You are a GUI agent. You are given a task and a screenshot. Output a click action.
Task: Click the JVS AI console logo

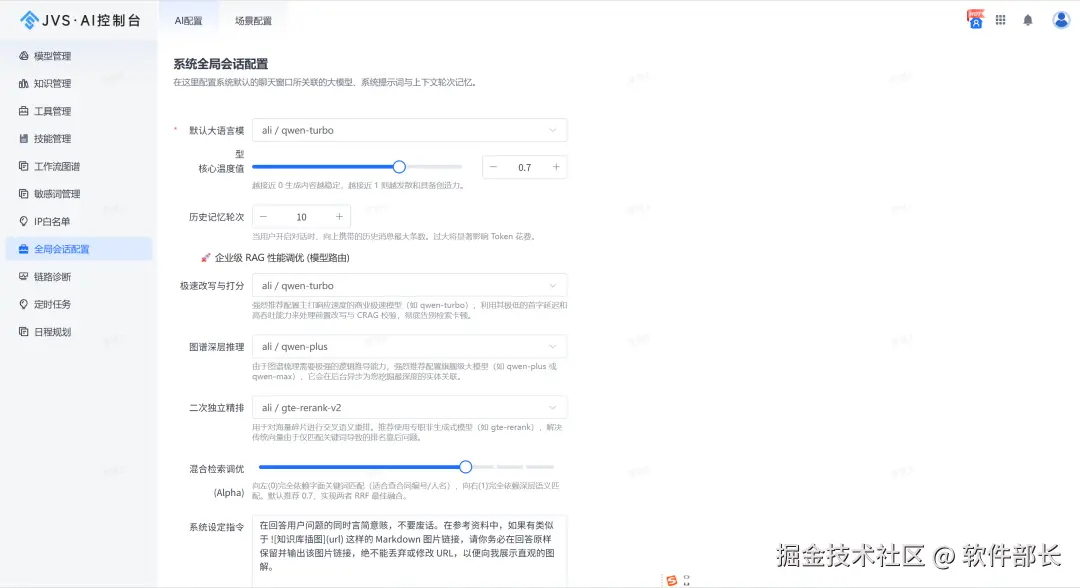81,20
